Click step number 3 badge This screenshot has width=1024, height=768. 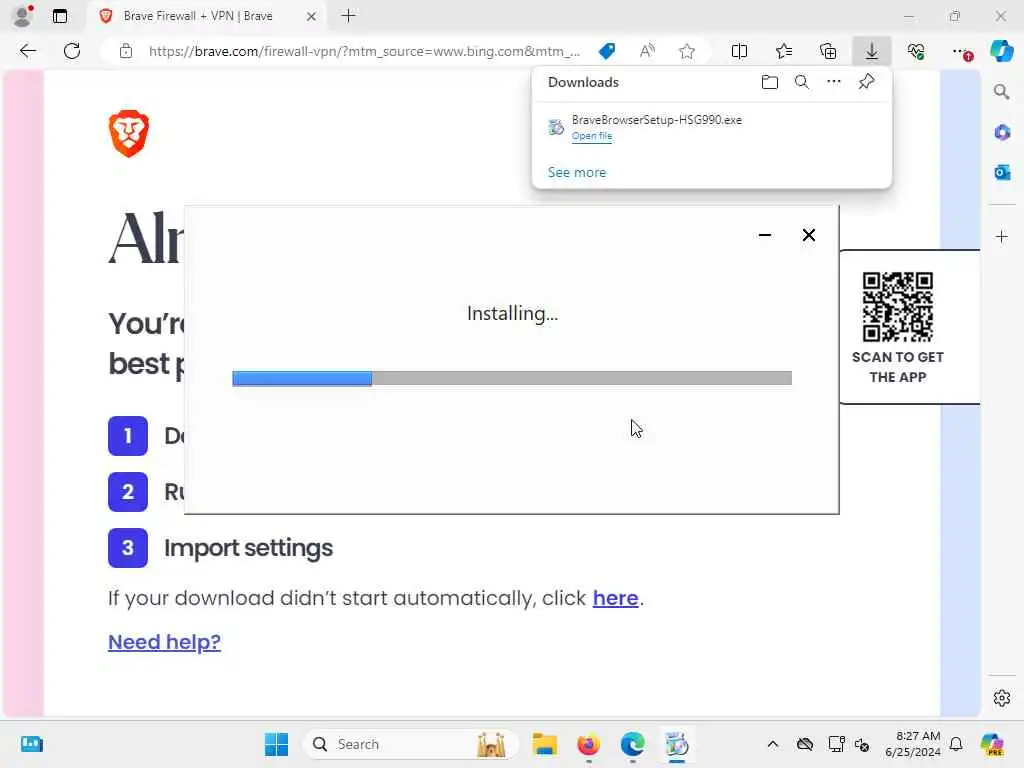coord(128,547)
